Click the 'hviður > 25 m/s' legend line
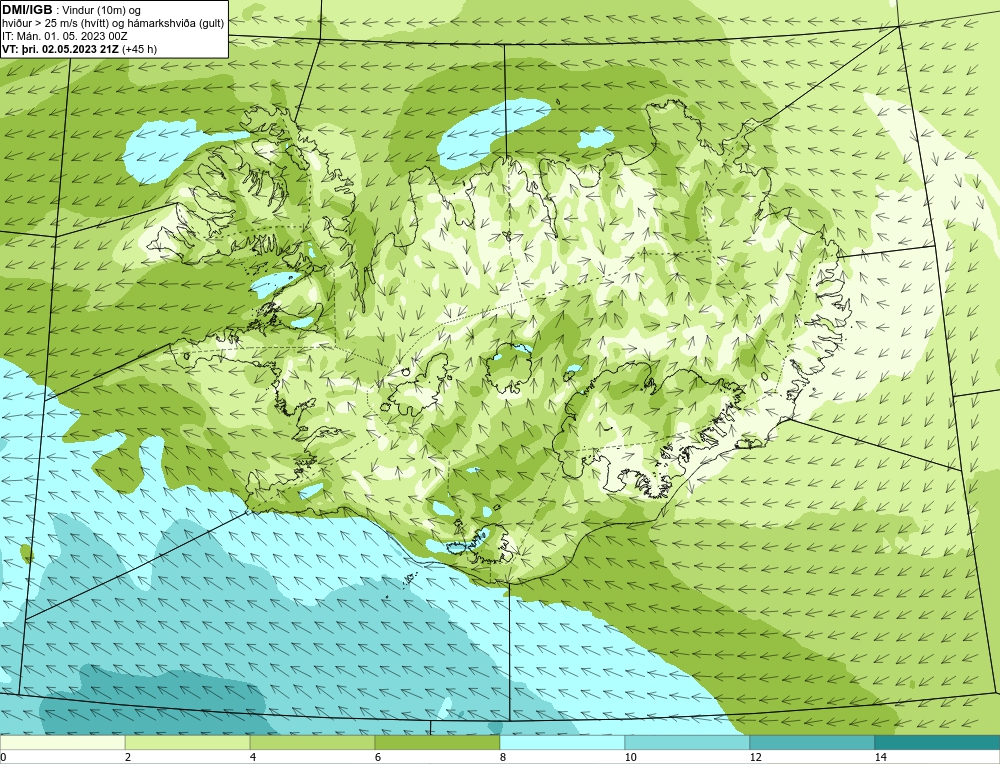 click(x=113, y=23)
